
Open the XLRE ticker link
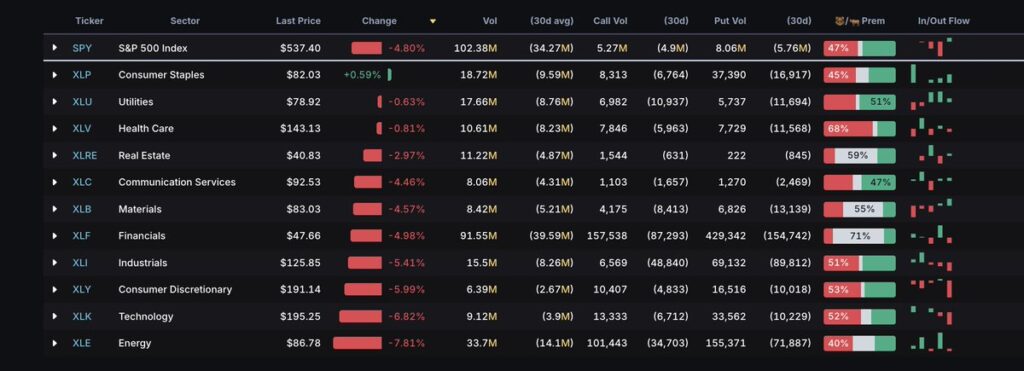pos(85,155)
